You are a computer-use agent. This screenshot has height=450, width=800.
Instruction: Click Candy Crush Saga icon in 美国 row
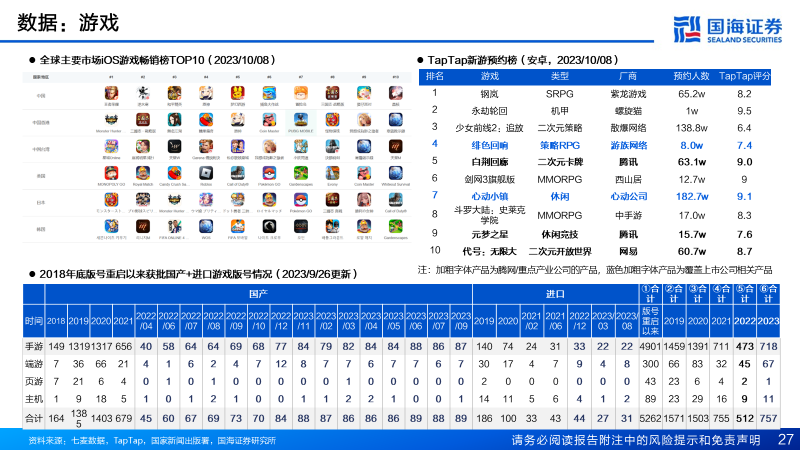pos(174,173)
